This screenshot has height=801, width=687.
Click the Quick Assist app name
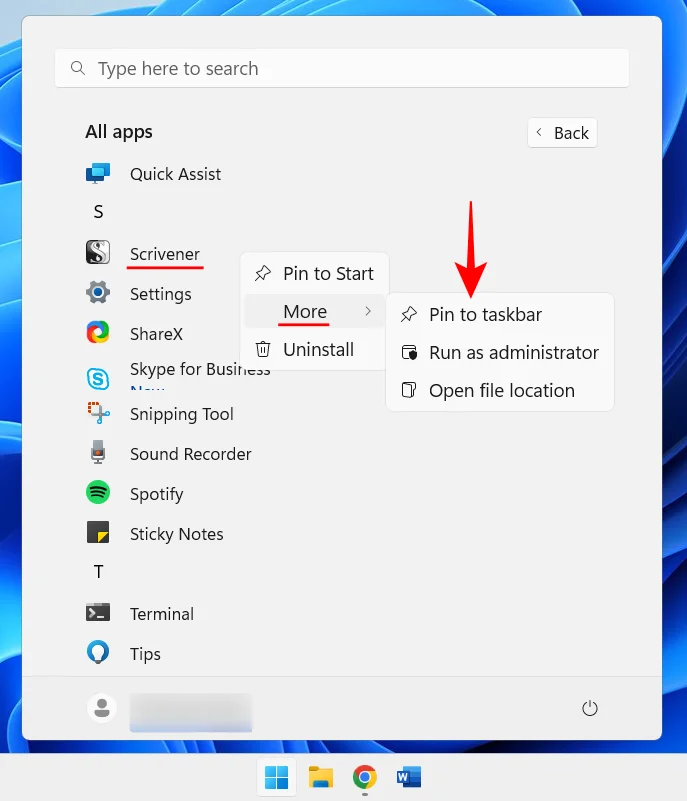tap(175, 174)
